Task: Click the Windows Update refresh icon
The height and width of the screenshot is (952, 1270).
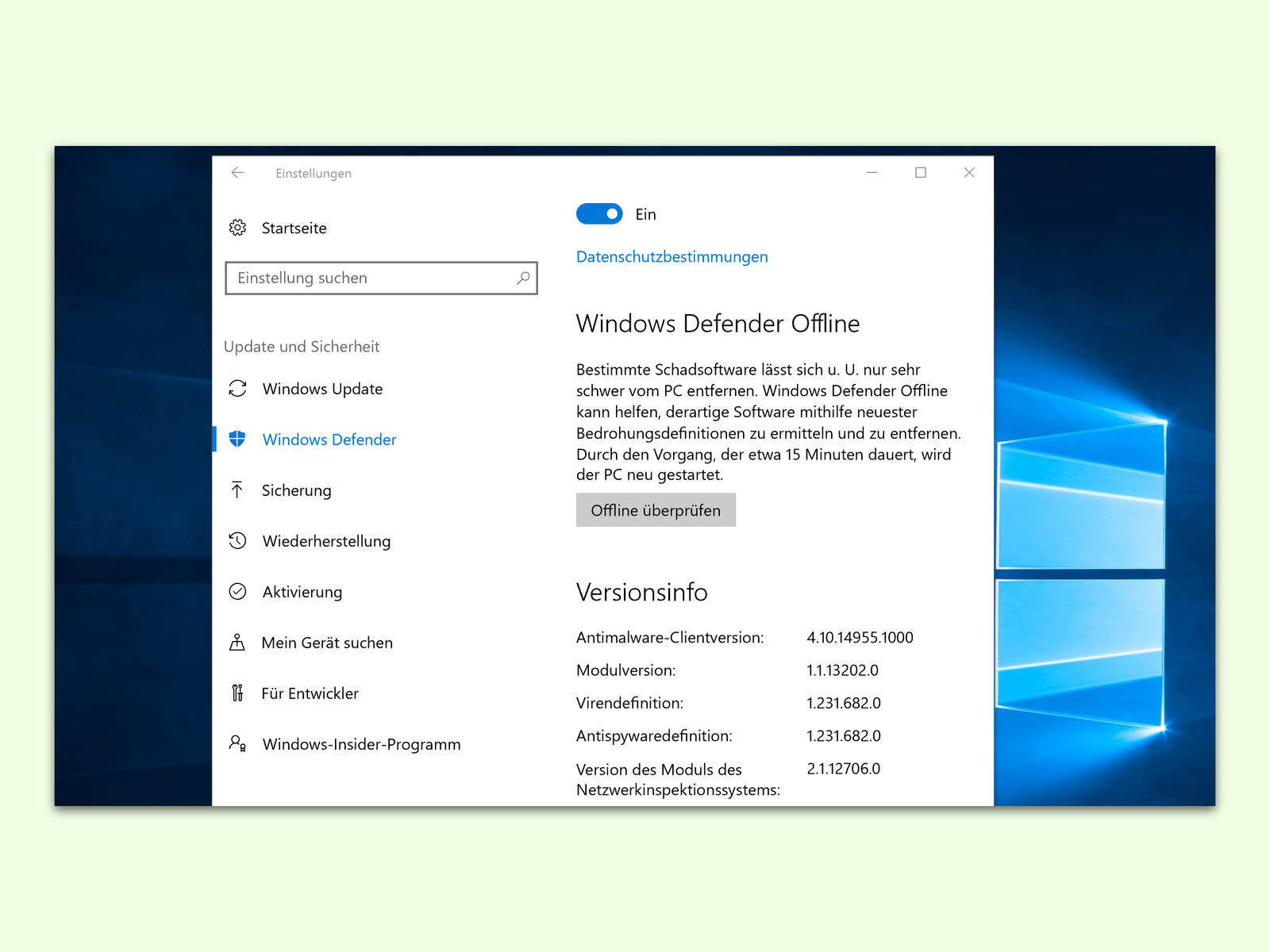Action: (237, 388)
